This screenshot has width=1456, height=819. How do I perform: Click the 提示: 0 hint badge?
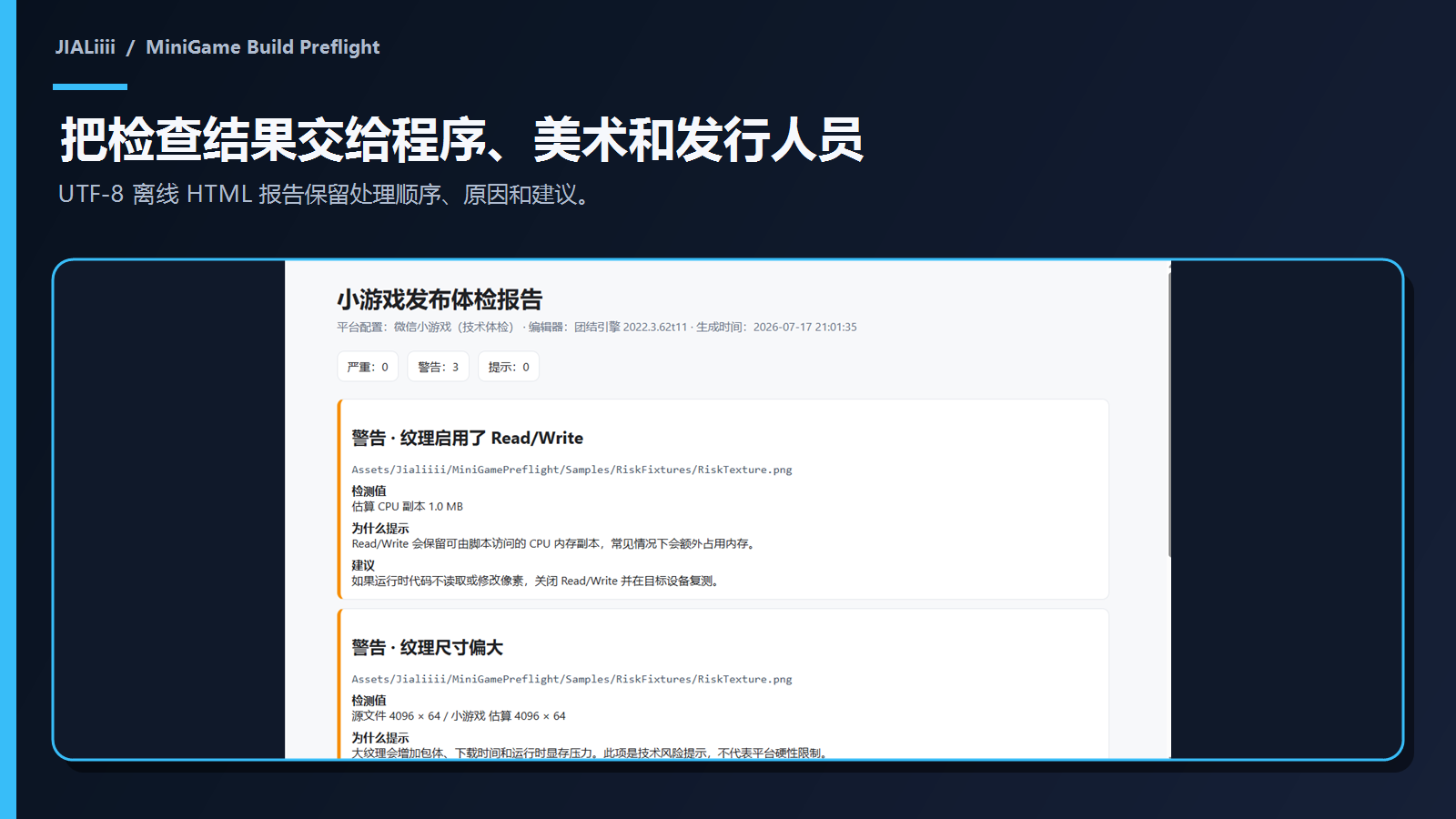click(509, 367)
